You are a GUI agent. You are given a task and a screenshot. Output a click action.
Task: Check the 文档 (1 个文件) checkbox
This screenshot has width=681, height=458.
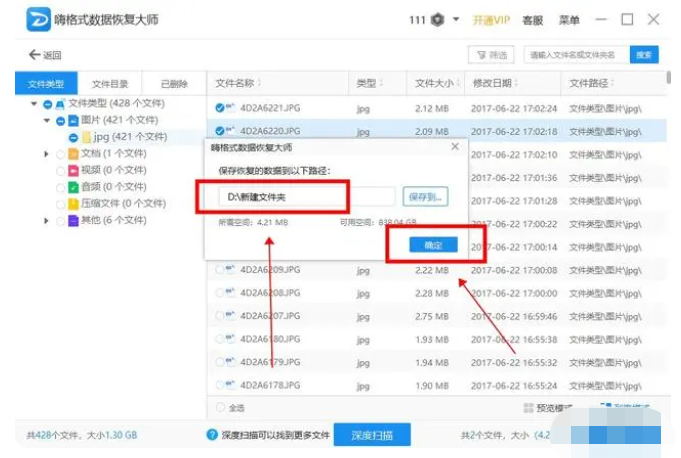(61, 154)
